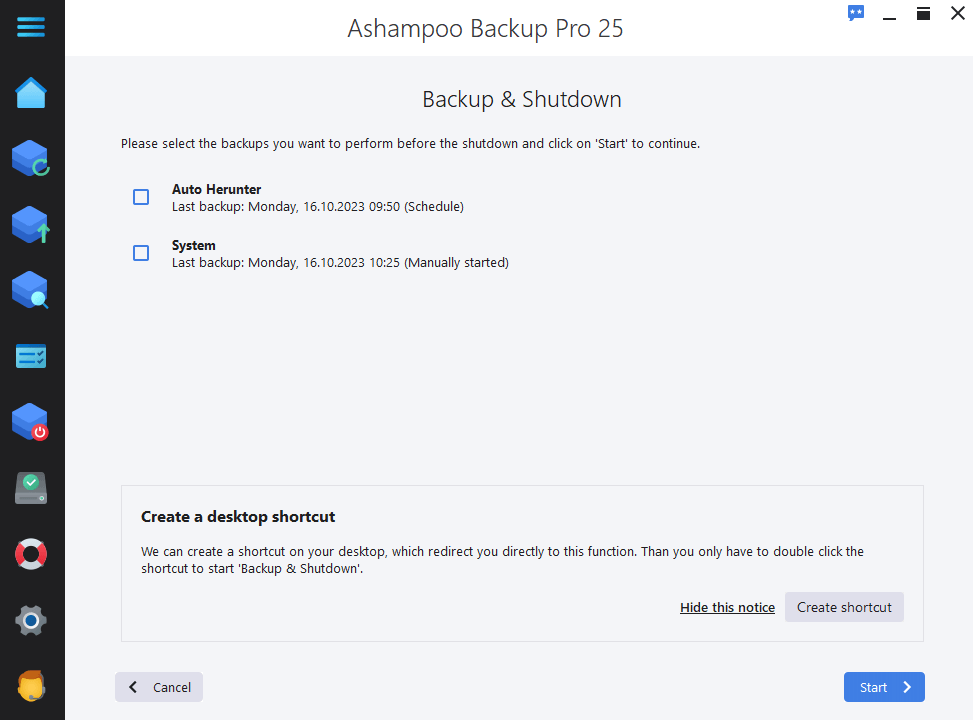Image resolution: width=973 pixels, height=720 pixels.
Task: Open the Home screen from the sidebar
Action: (x=31, y=92)
